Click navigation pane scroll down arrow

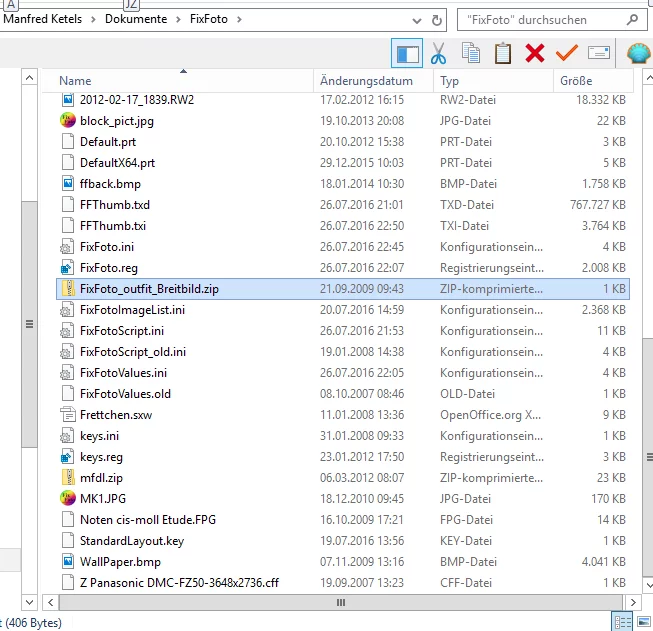29,602
